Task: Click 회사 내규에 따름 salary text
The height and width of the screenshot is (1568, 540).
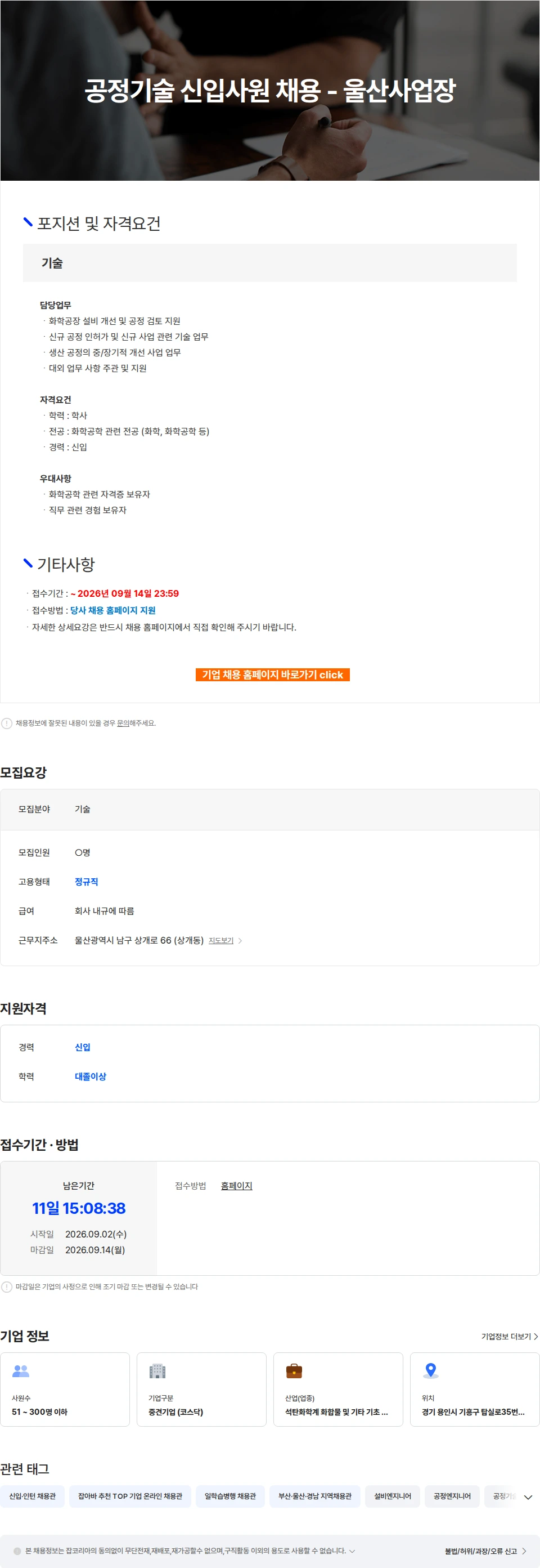Action: (x=105, y=911)
